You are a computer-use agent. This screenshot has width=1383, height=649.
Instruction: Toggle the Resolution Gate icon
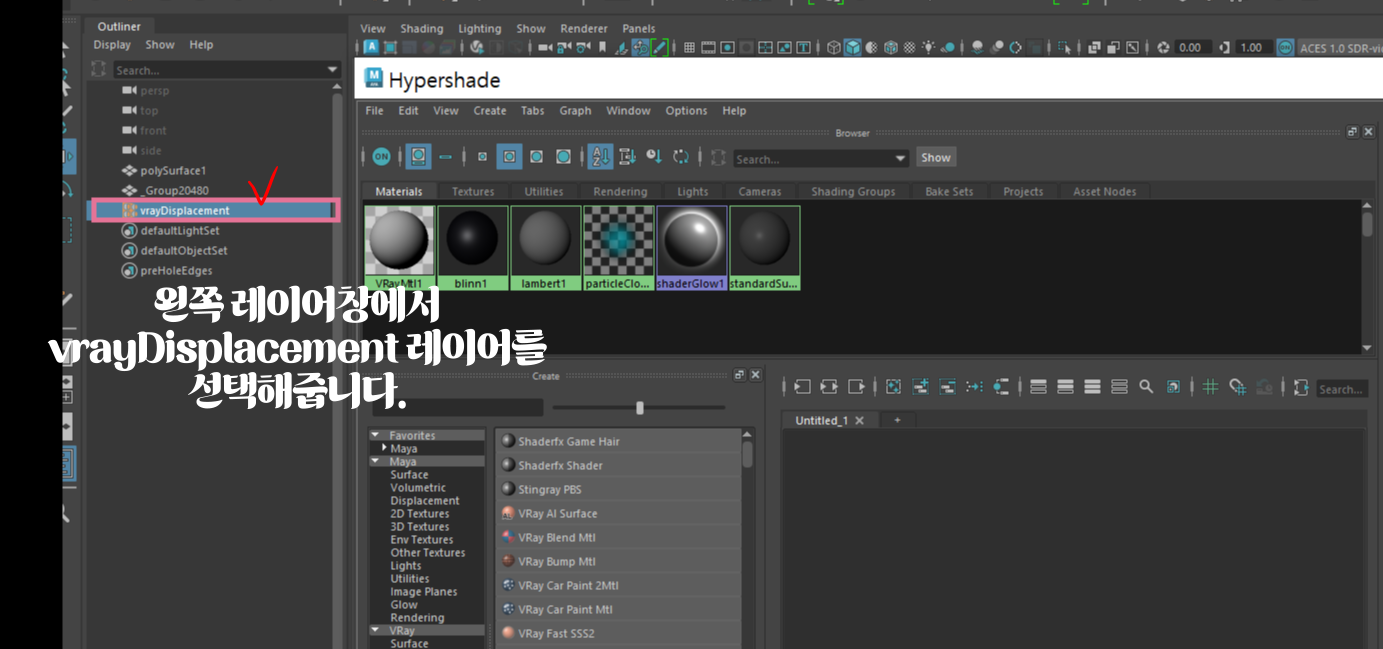click(x=727, y=47)
